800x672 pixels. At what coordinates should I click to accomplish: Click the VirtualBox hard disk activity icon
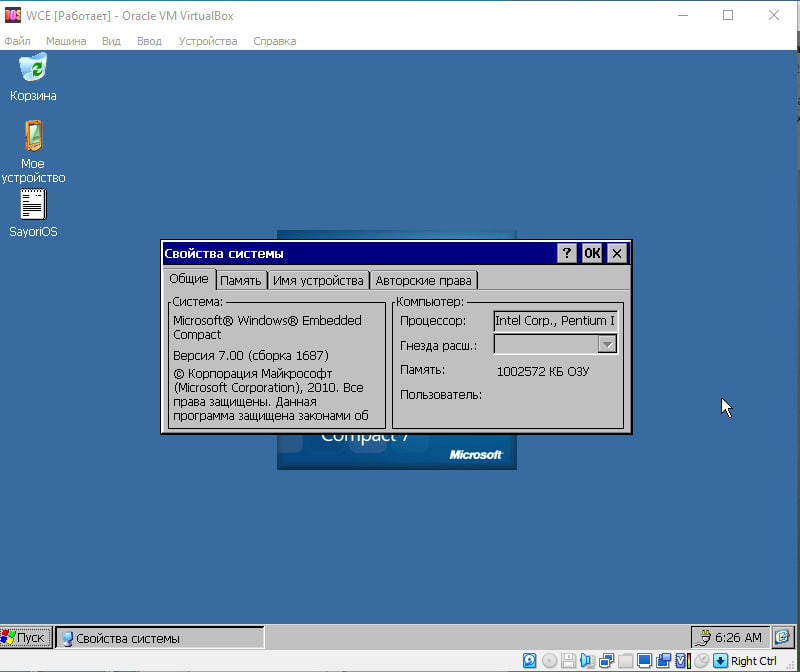(x=530, y=661)
